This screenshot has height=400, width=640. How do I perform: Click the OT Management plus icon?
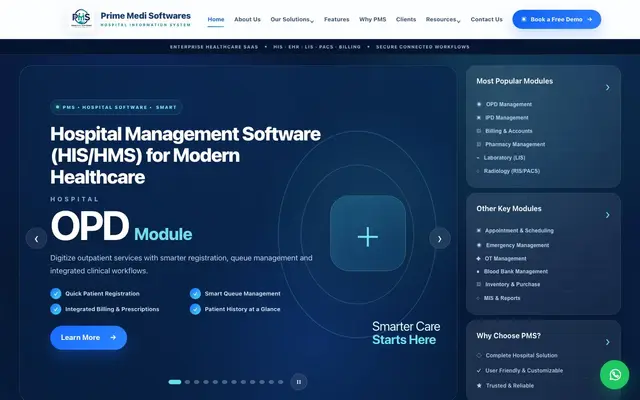point(478,259)
